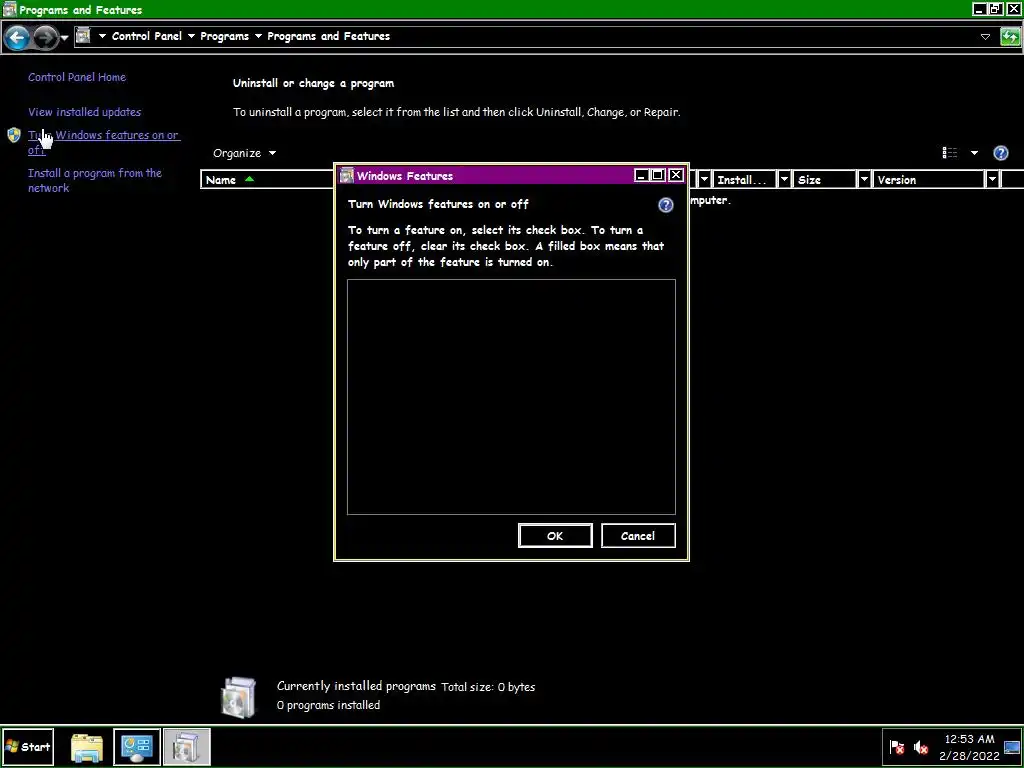
Task: Sort list by Installed On column
Action: [744, 180]
